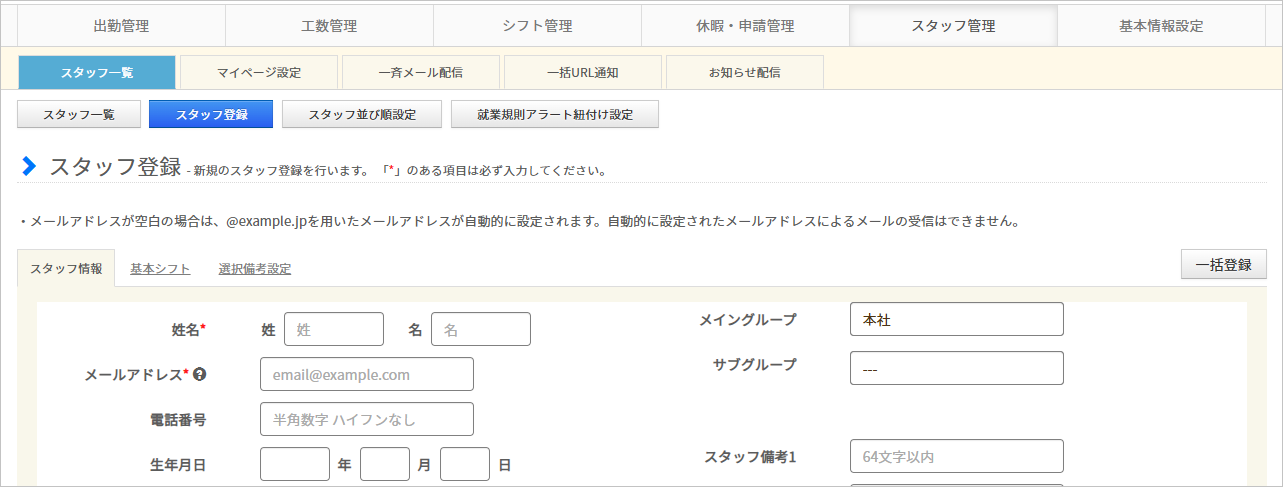Switch to 一斉メール配信 sub-tab
1283x487 pixels.
point(421,72)
